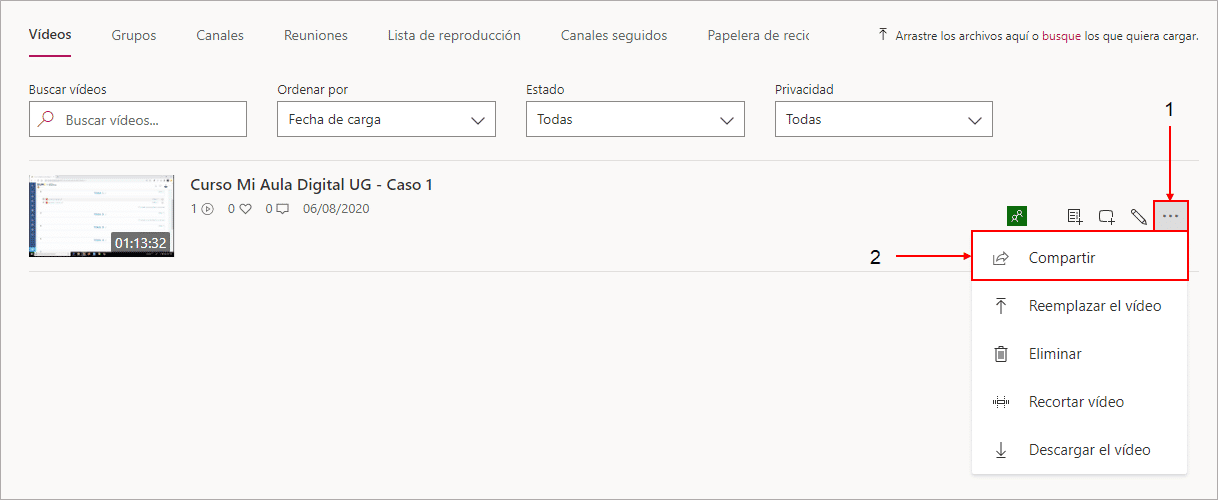The height and width of the screenshot is (500, 1218).
Task: Expand the Ordenar por dropdown
Action: (386, 119)
